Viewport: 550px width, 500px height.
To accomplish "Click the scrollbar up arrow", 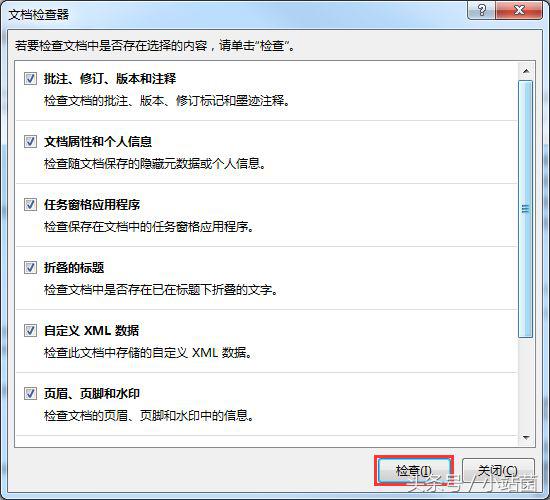I will 526,71.
